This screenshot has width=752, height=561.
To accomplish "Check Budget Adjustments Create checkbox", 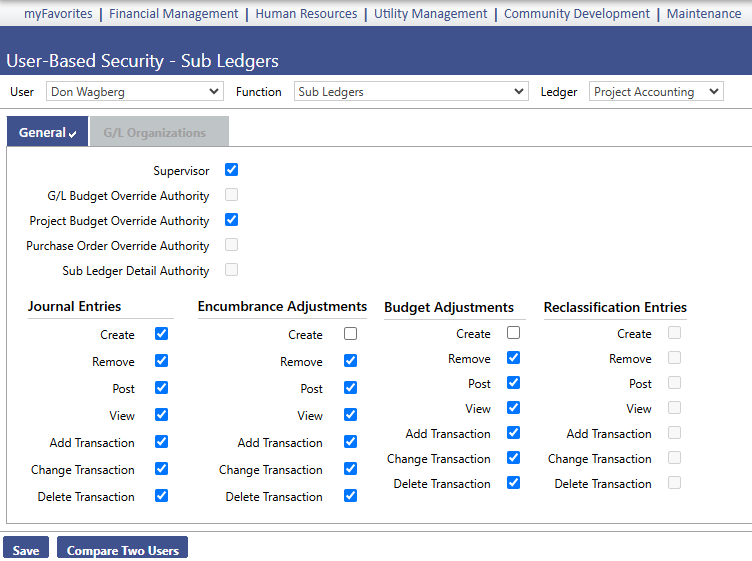I will coord(514,333).
